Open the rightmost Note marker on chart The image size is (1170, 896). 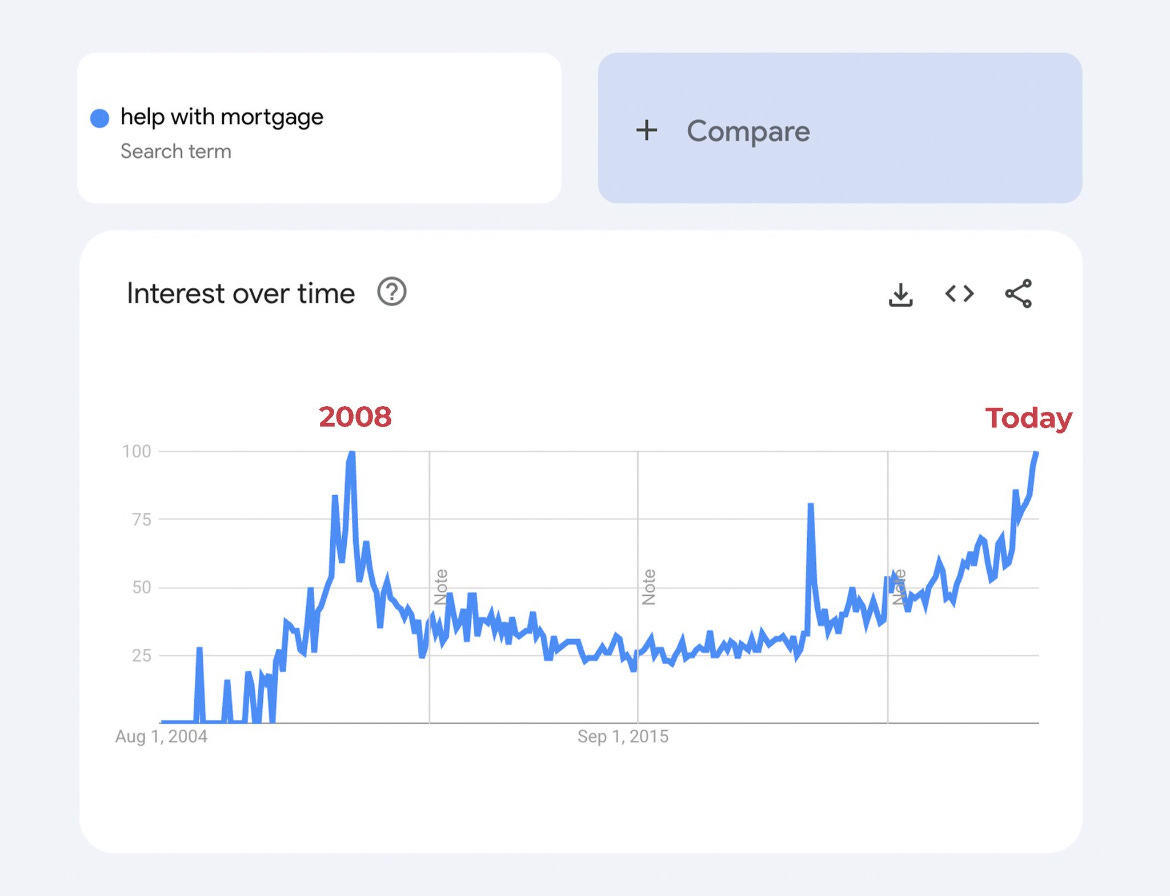click(x=899, y=587)
